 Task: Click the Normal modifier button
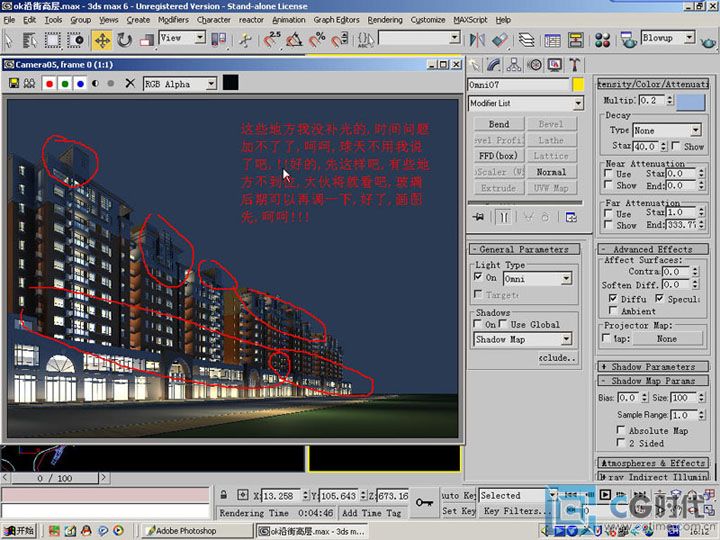coord(551,172)
